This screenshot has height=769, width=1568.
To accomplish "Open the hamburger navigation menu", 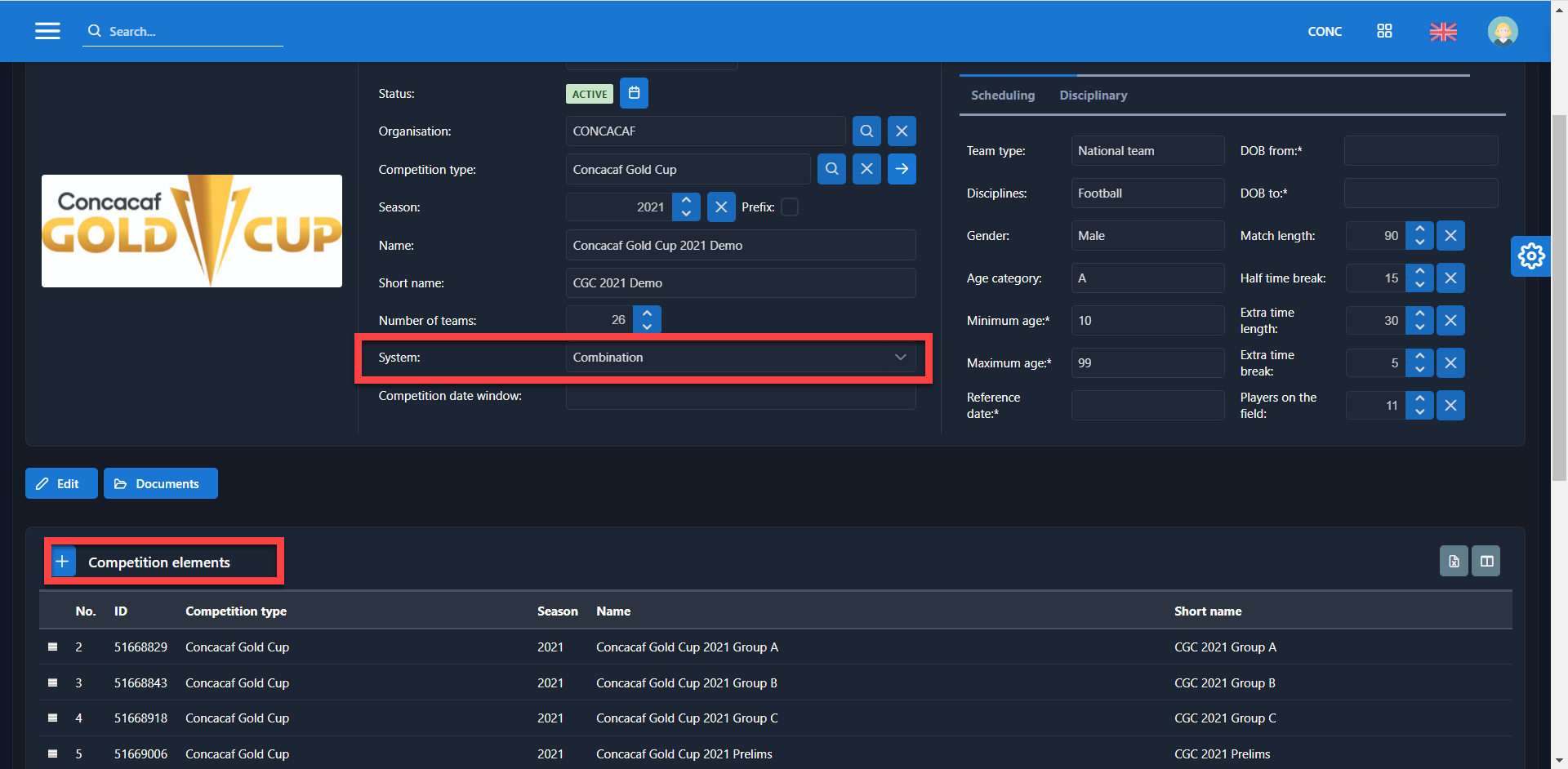I will tap(47, 31).
